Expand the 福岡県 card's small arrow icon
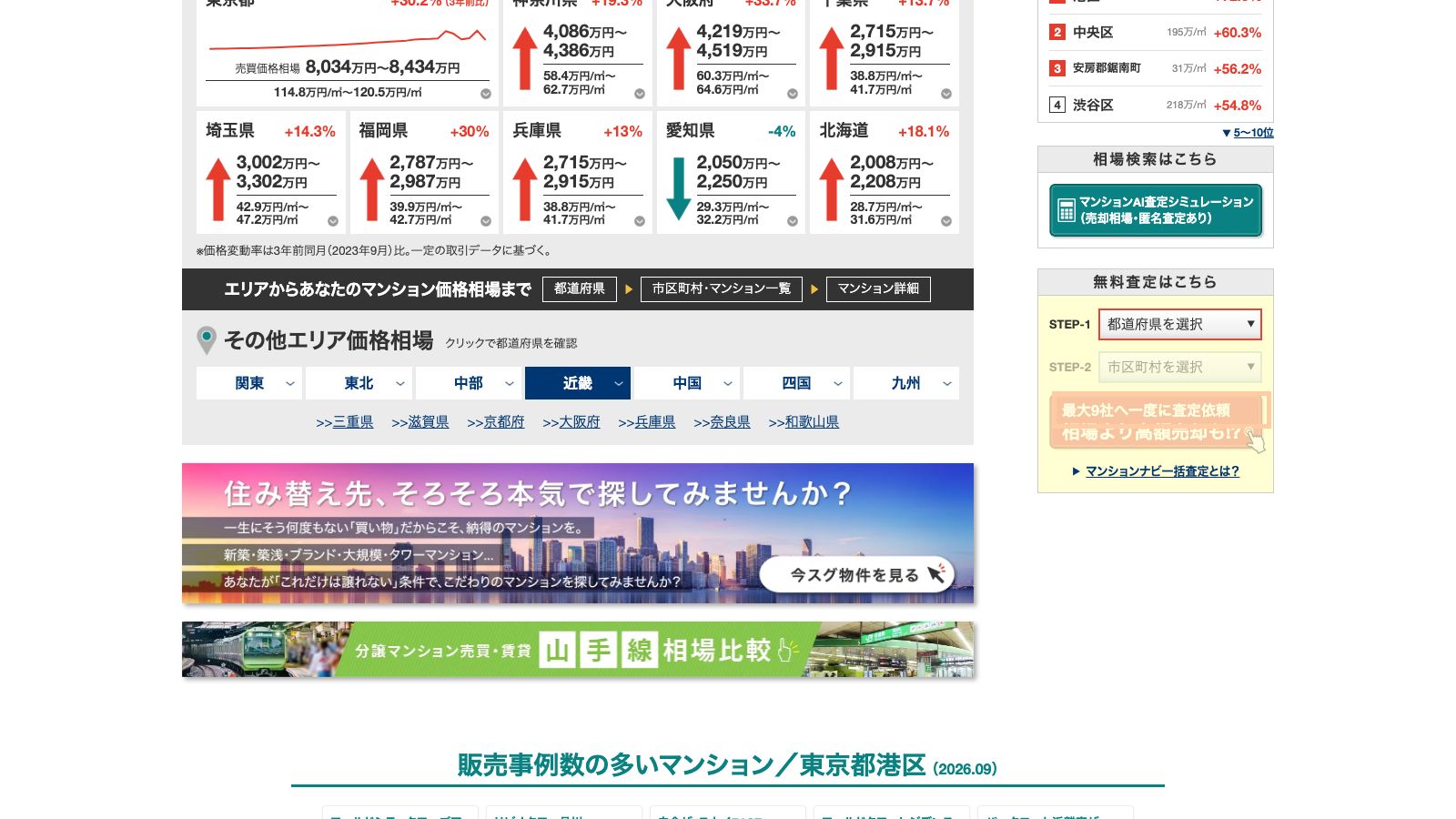 coord(486,221)
